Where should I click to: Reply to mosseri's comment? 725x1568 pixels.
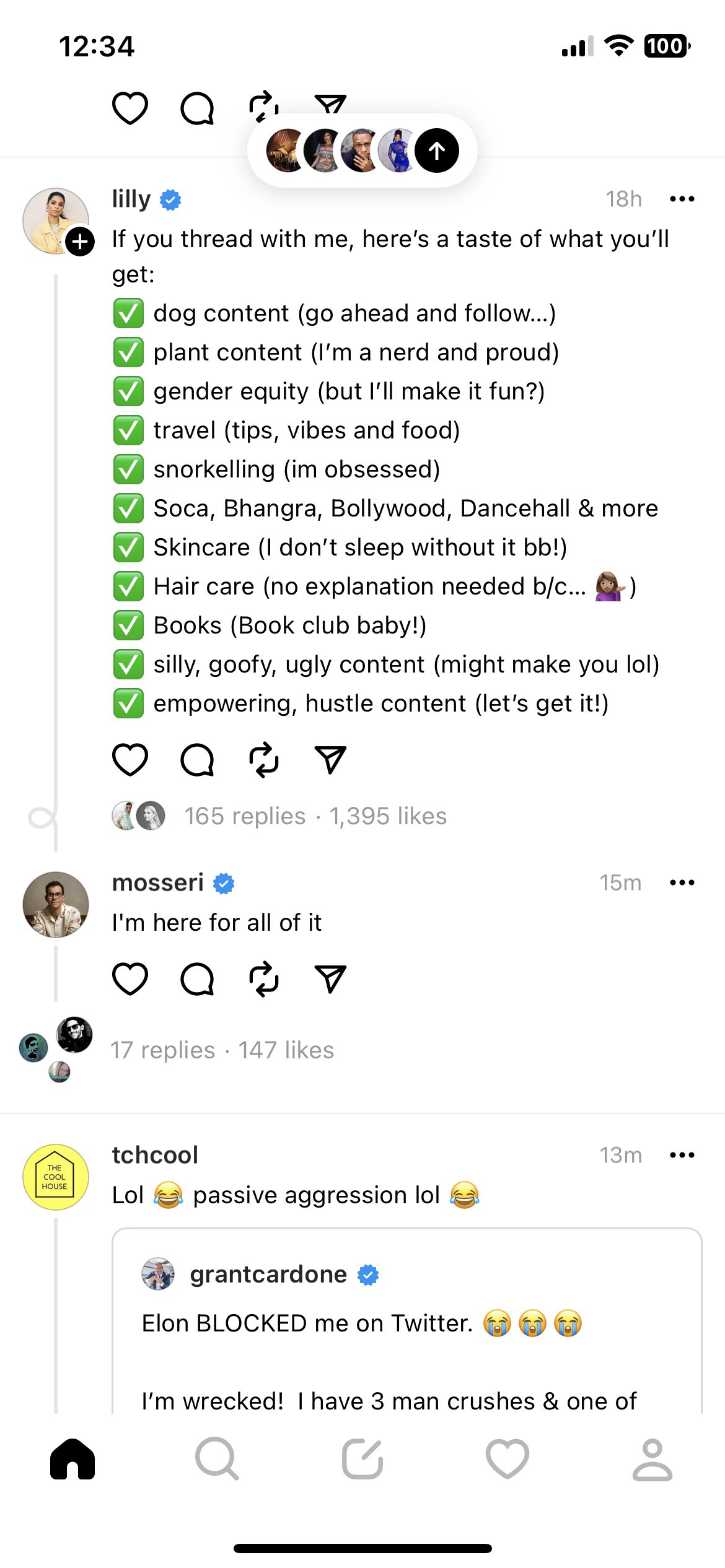point(197,978)
